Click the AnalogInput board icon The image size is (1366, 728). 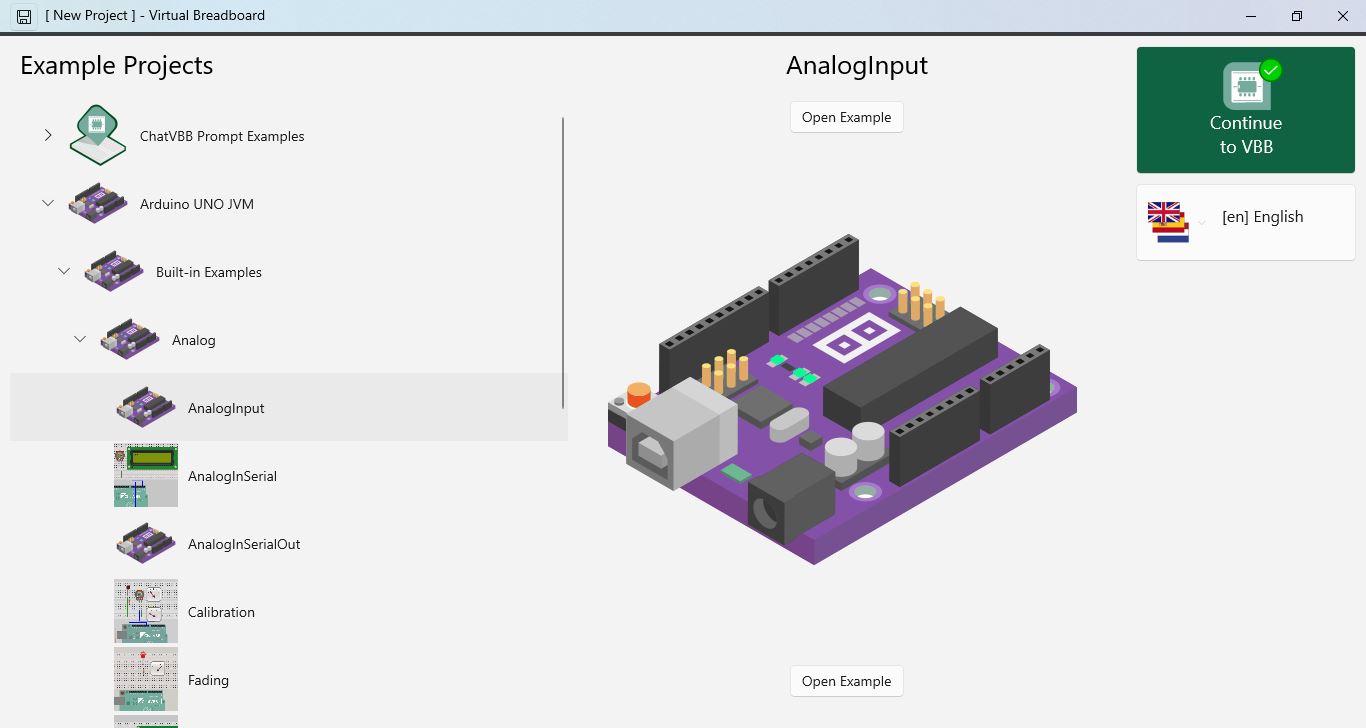tap(146, 407)
